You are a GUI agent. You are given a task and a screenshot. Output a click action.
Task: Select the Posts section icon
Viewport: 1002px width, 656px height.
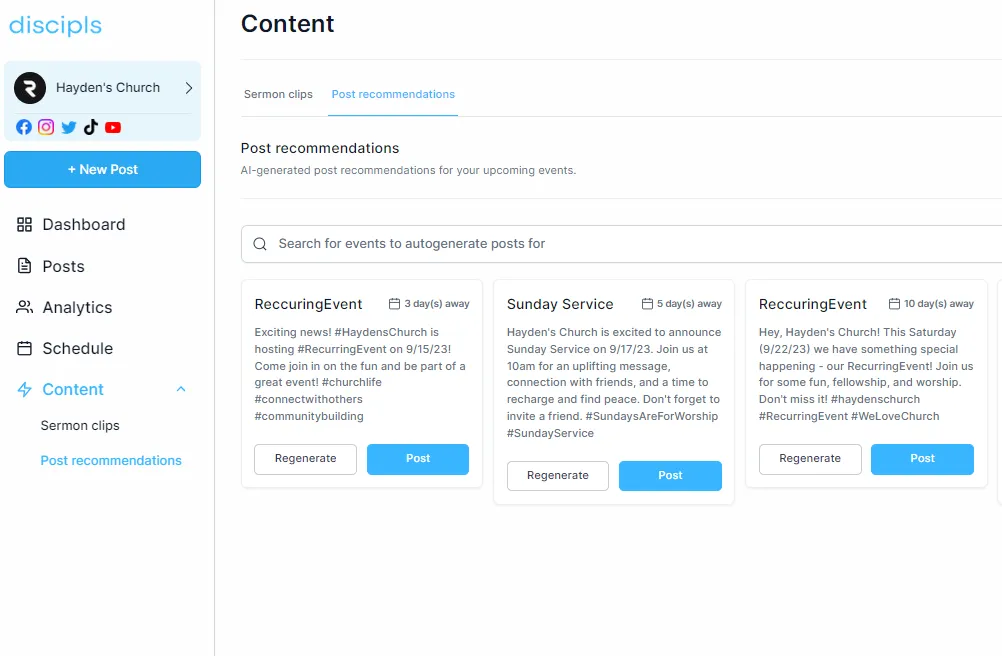coord(23,266)
